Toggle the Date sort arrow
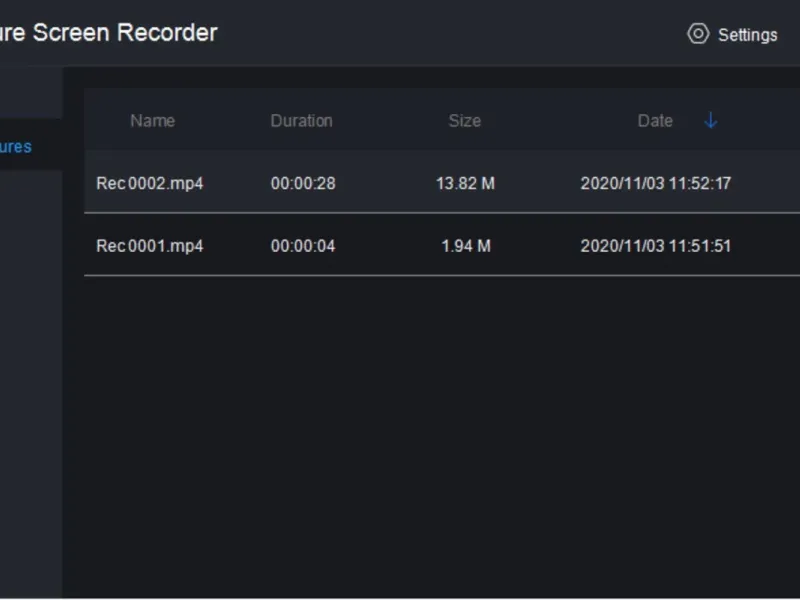The height and width of the screenshot is (600, 800). tap(711, 120)
